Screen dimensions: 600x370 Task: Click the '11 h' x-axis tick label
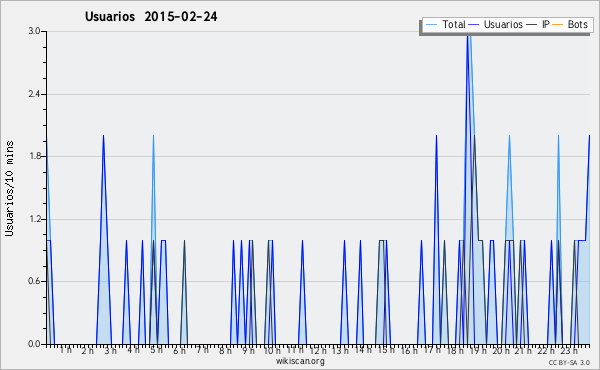295,350
